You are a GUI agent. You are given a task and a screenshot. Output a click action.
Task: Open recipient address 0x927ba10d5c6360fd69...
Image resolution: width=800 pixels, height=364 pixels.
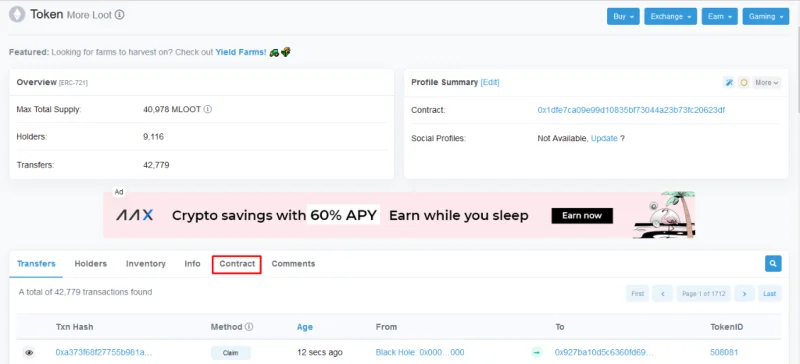point(604,352)
